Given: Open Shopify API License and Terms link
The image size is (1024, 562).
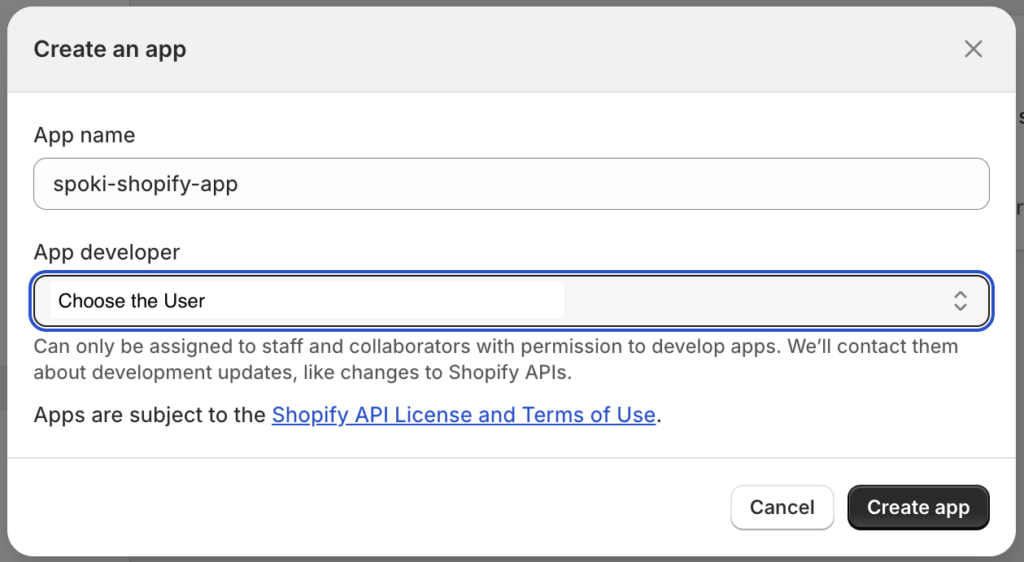Looking at the screenshot, I should pyautogui.click(x=463, y=415).
